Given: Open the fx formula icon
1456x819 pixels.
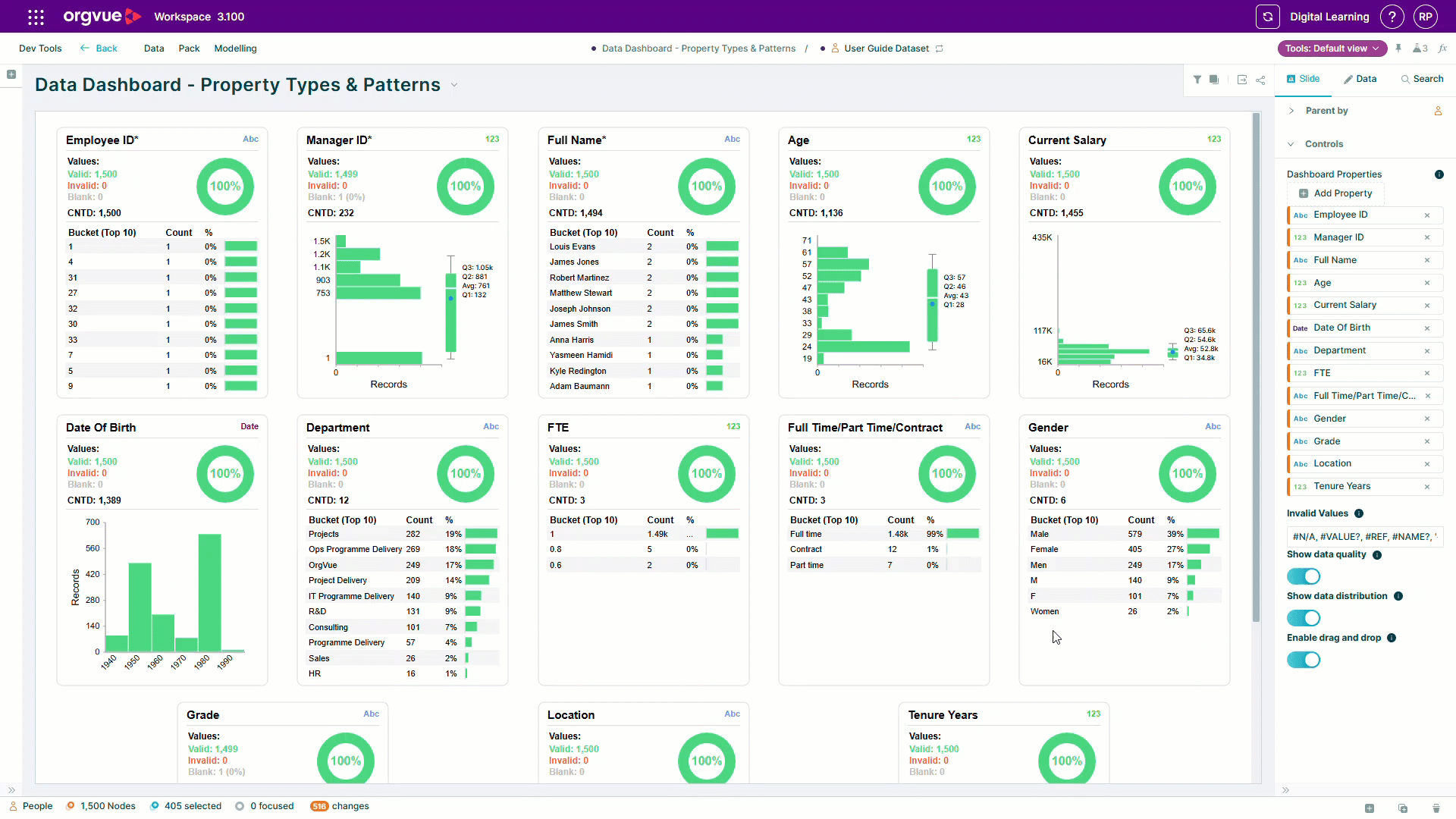Looking at the screenshot, I should [1442, 49].
